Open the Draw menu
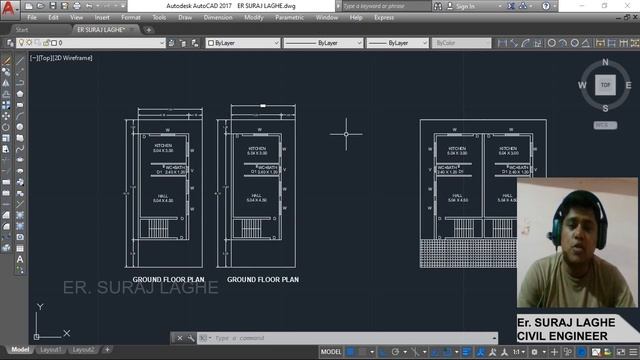Viewport: 640px width, 360px height. 185,18
